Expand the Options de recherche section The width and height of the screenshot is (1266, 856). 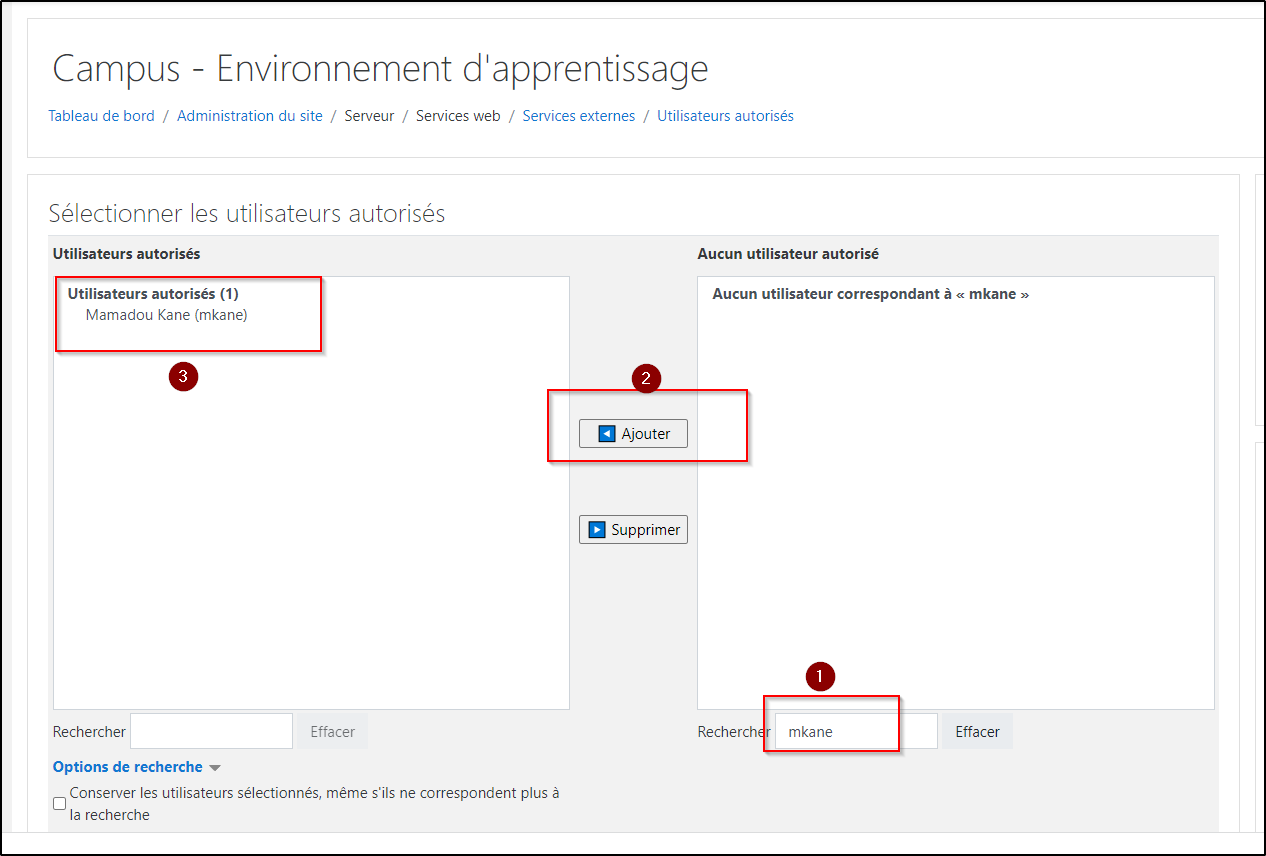[136, 767]
